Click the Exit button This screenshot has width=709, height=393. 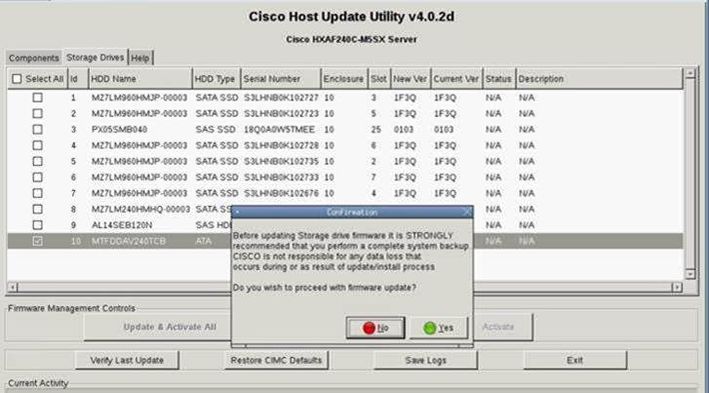[x=575, y=360]
